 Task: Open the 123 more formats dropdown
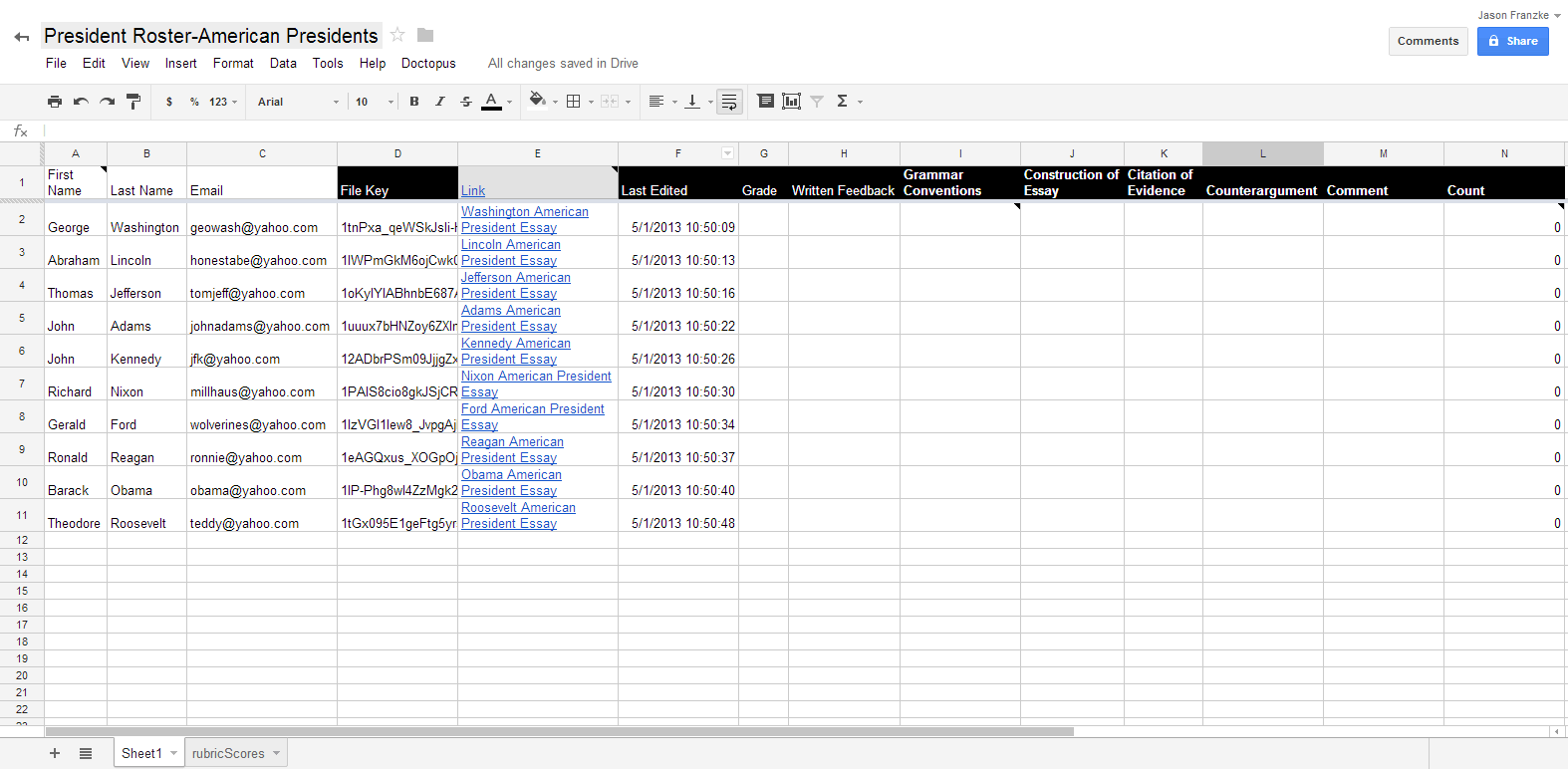pos(223,102)
